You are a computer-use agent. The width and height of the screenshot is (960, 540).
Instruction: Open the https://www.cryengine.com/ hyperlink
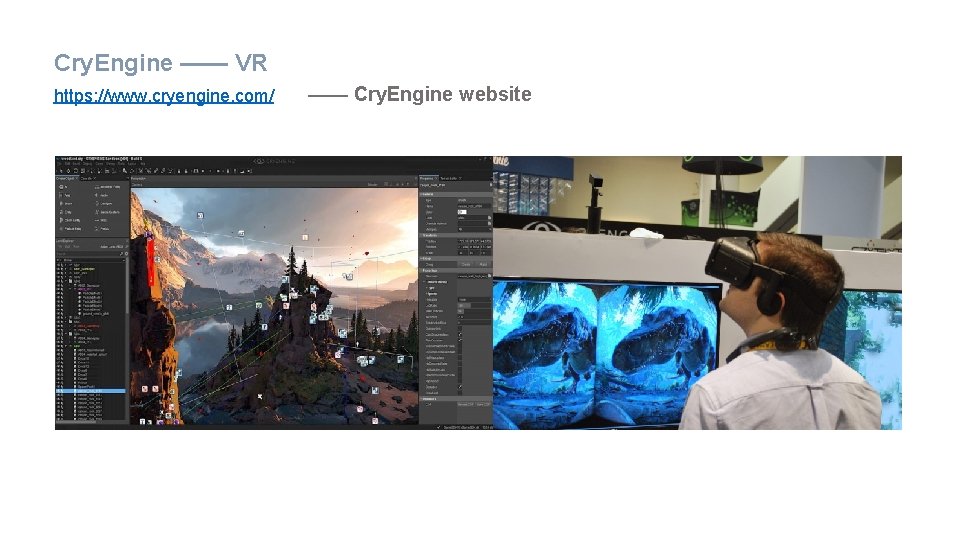pos(163,96)
